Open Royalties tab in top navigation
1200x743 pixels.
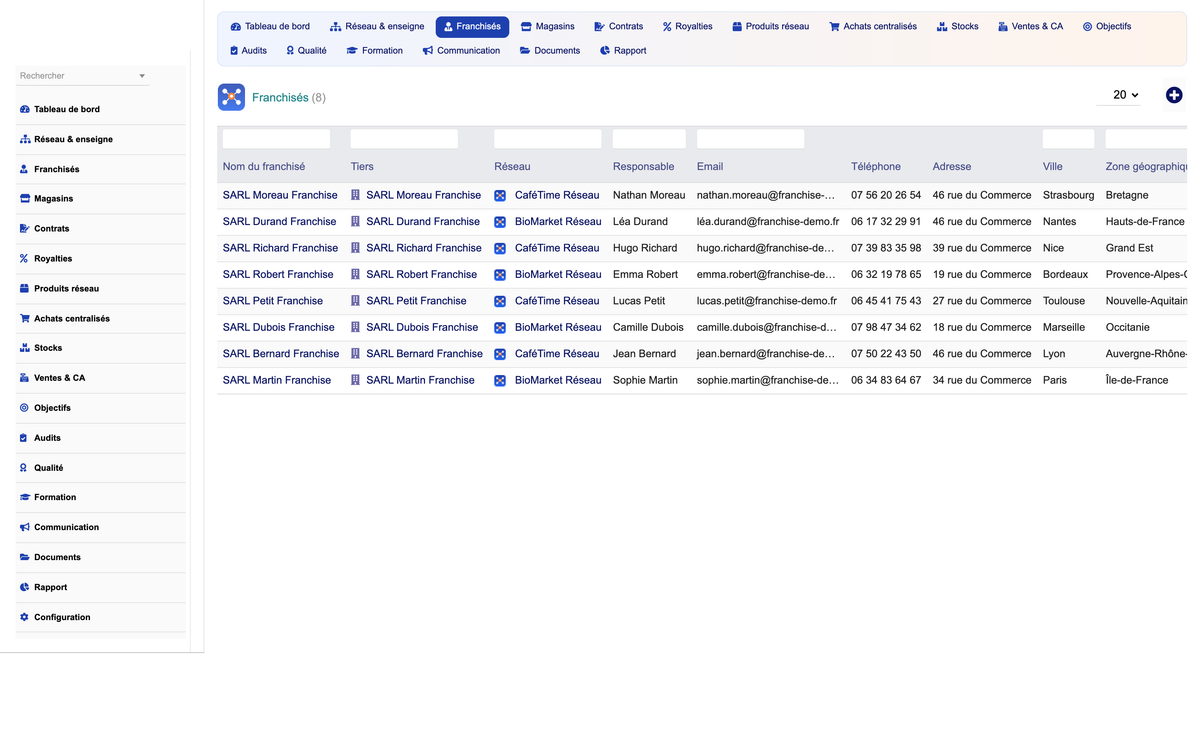pos(687,26)
